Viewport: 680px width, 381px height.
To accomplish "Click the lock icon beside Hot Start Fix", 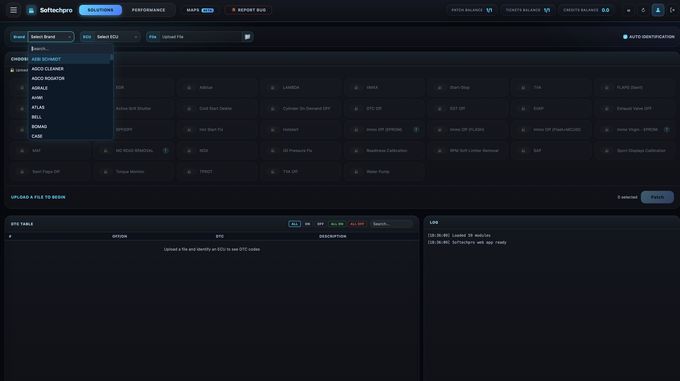I will [189, 130].
